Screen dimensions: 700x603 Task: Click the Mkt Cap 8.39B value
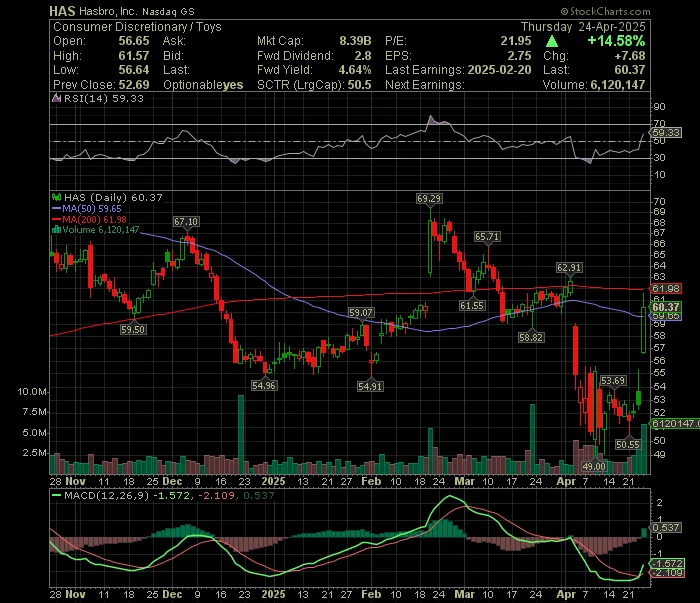pyautogui.click(x=355, y=41)
